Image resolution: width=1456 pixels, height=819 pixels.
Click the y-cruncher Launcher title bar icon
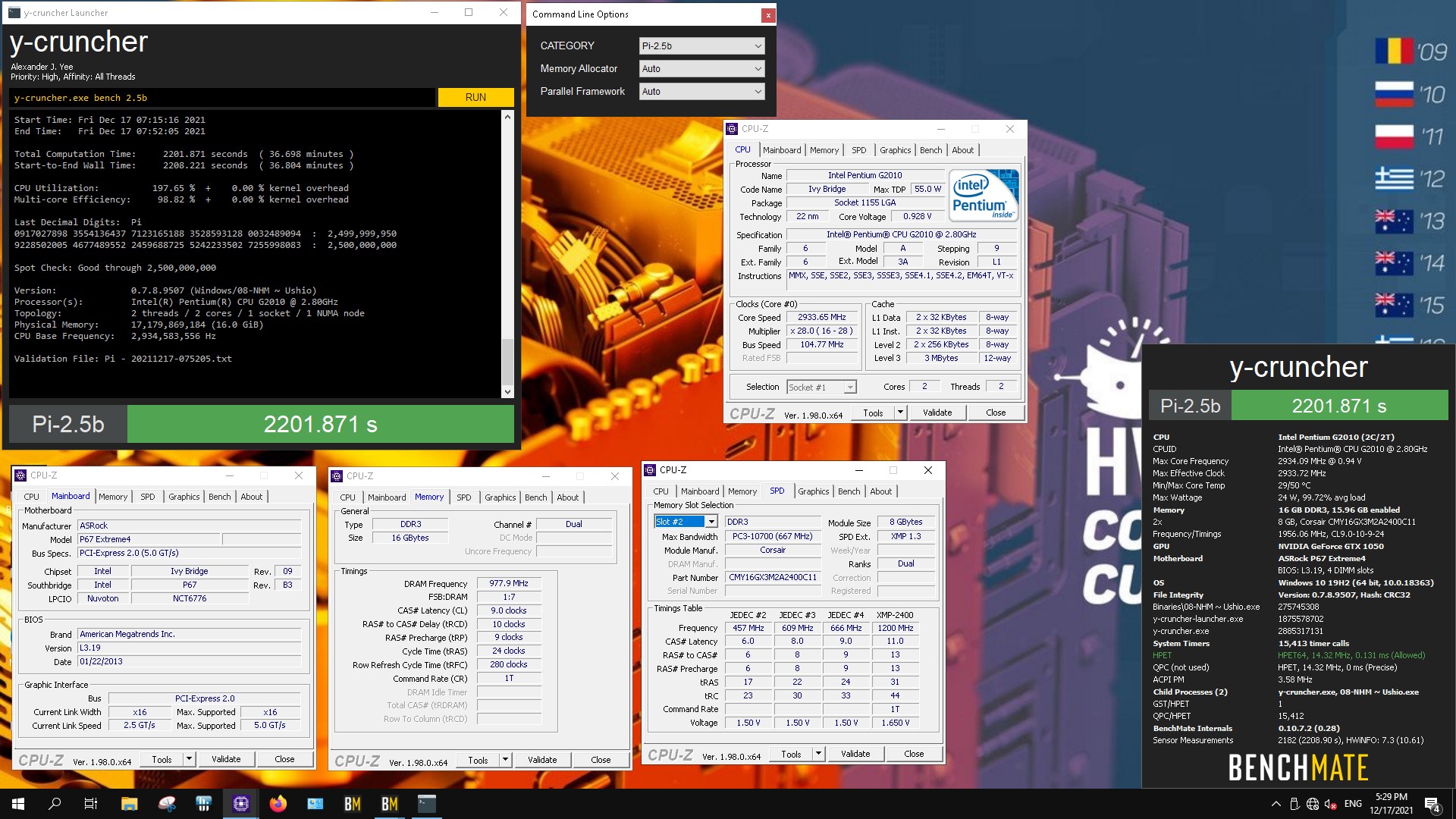14,13
